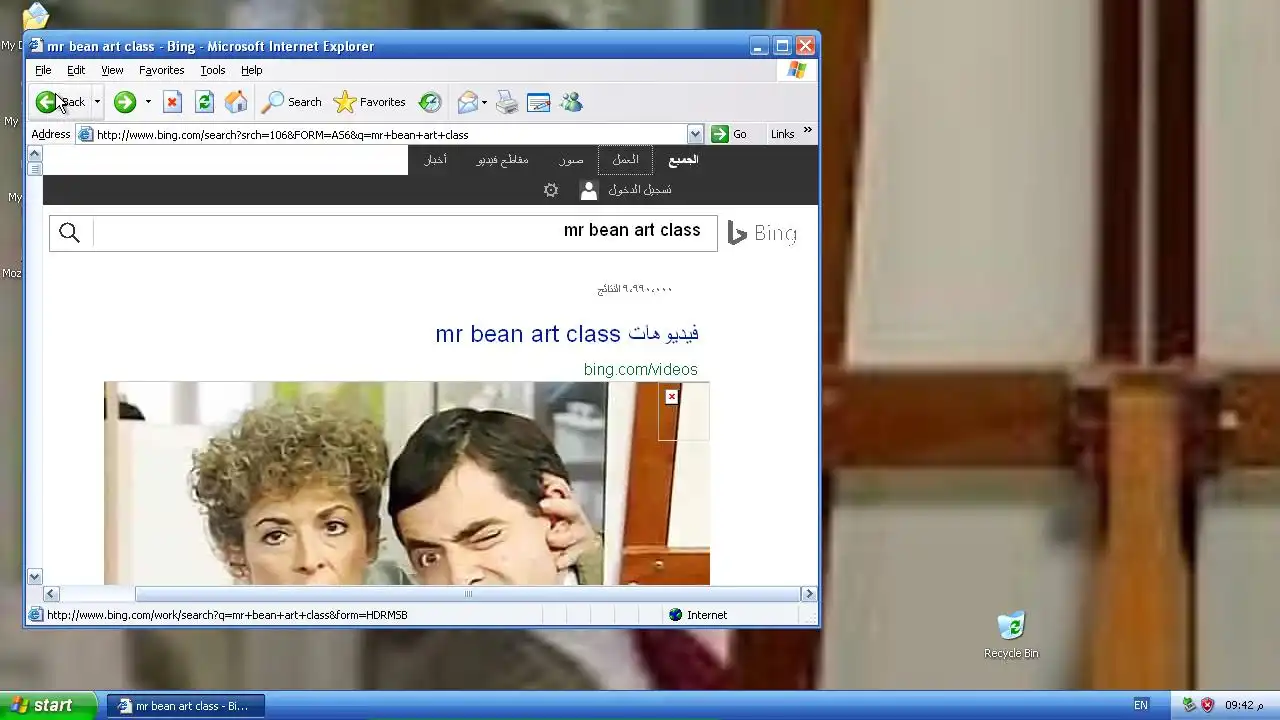Open the Favorites star panel
This screenshot has width=1280, height=720.
(x=369, y=102)
